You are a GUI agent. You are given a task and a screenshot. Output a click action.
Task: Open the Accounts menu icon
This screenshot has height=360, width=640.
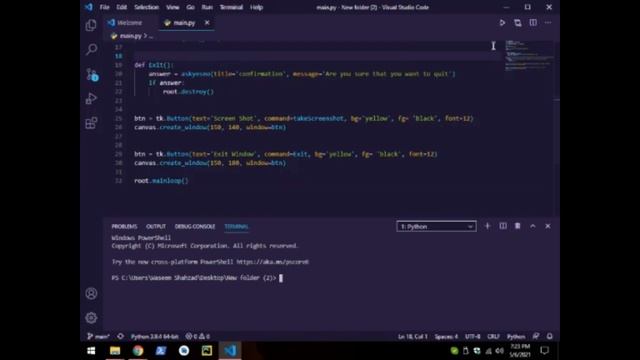pos(91,293)
